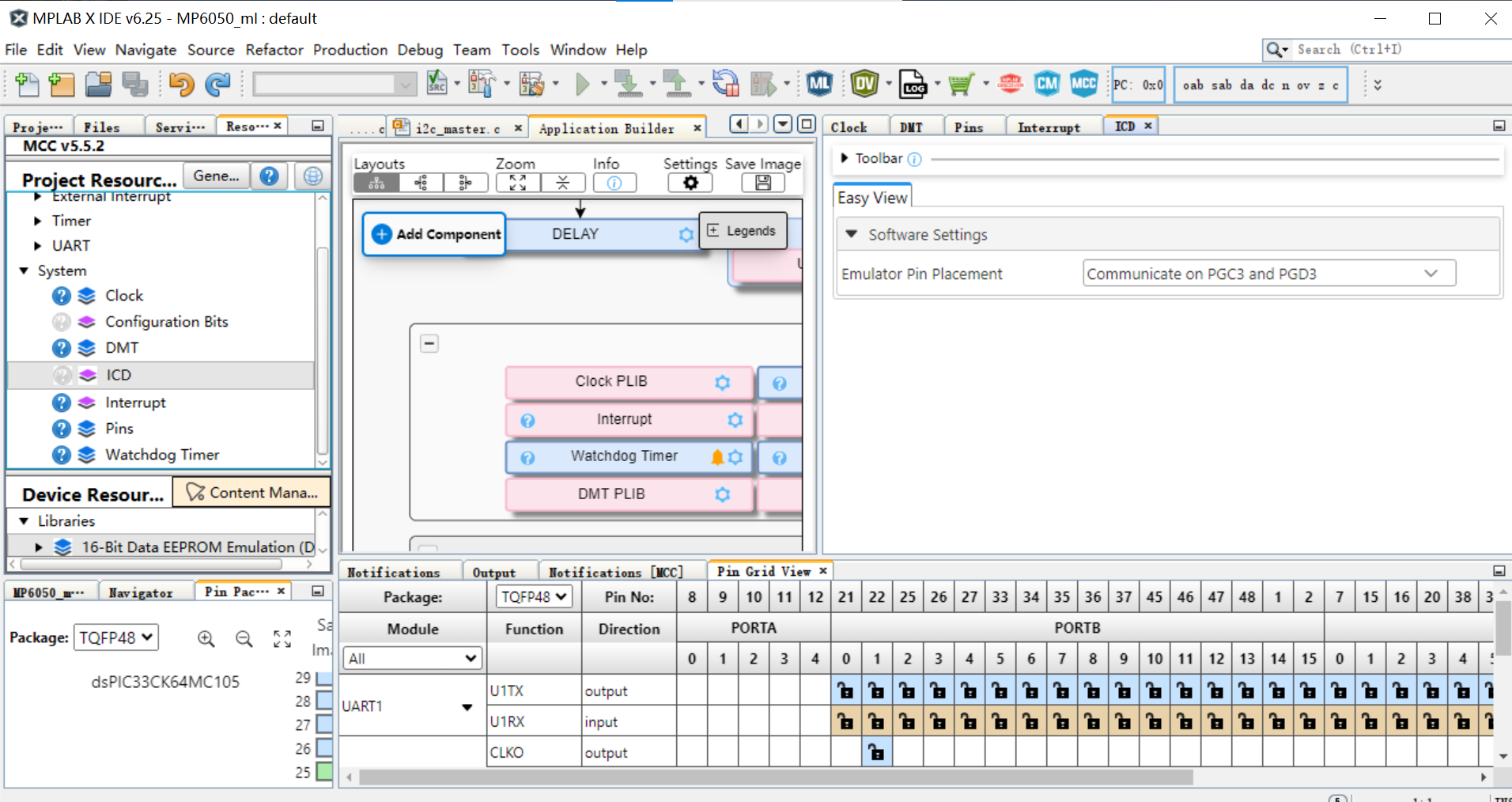Click the bell icon on Watchdog Timer
Viewport: 1512px width, 802px height.
click(717, 457)
